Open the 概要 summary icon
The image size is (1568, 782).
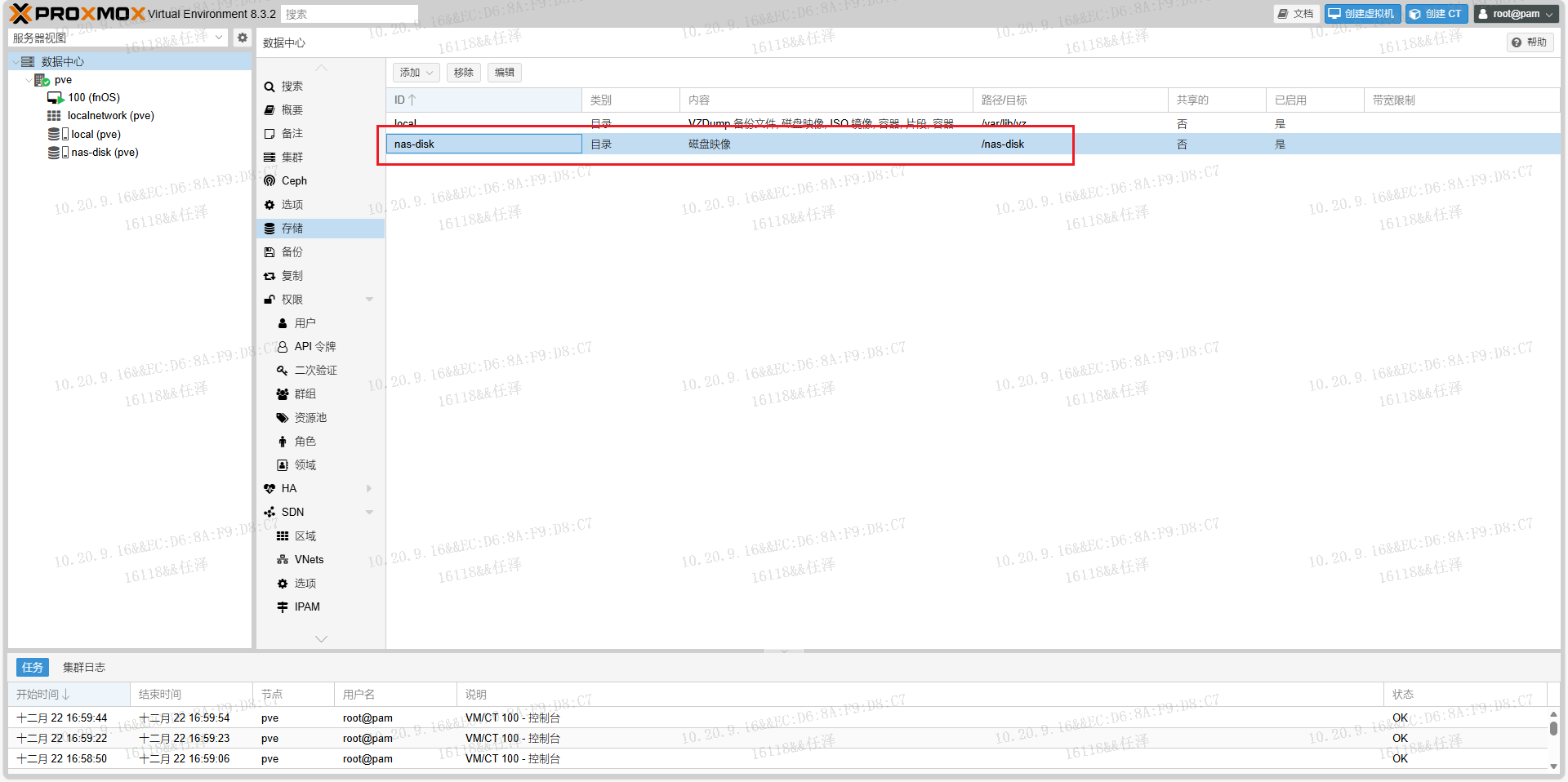point(269,110)
